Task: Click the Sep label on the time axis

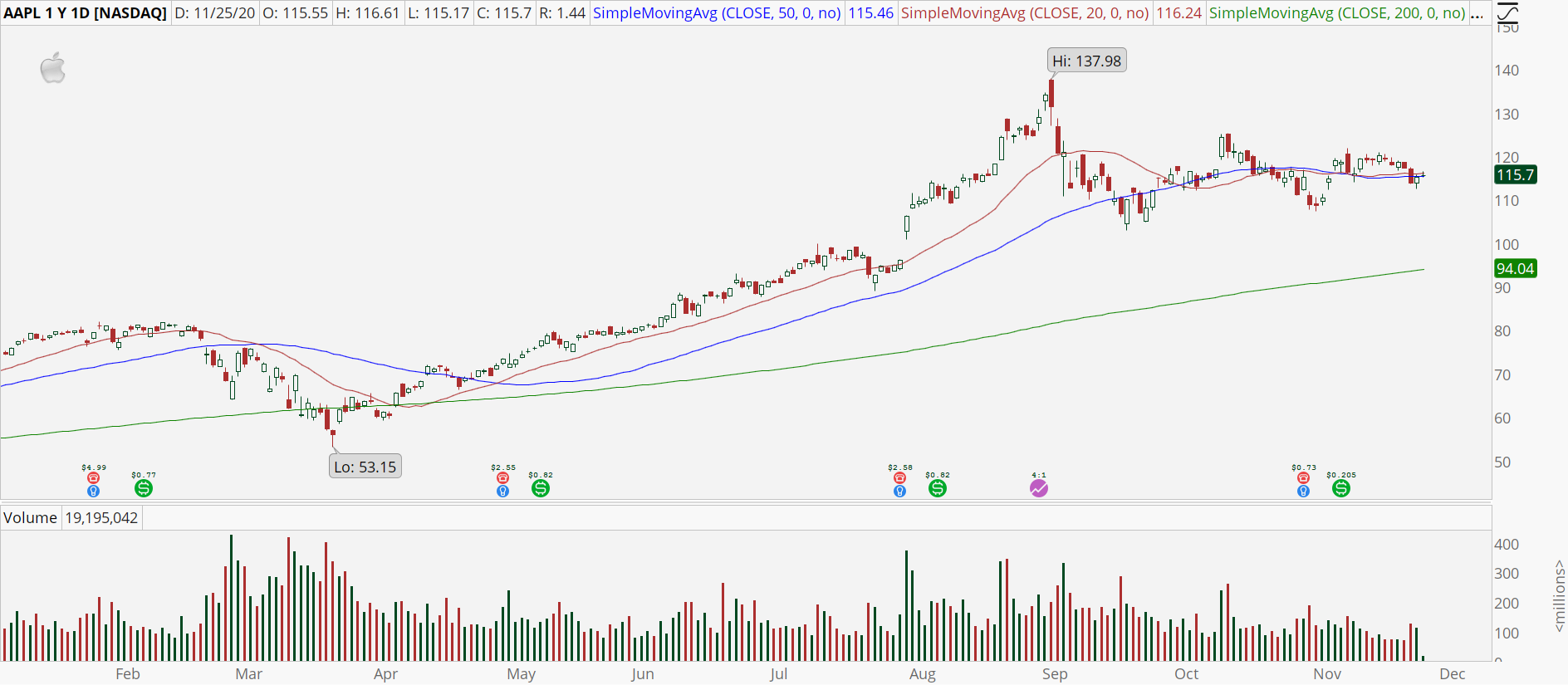Action: 1055,674
